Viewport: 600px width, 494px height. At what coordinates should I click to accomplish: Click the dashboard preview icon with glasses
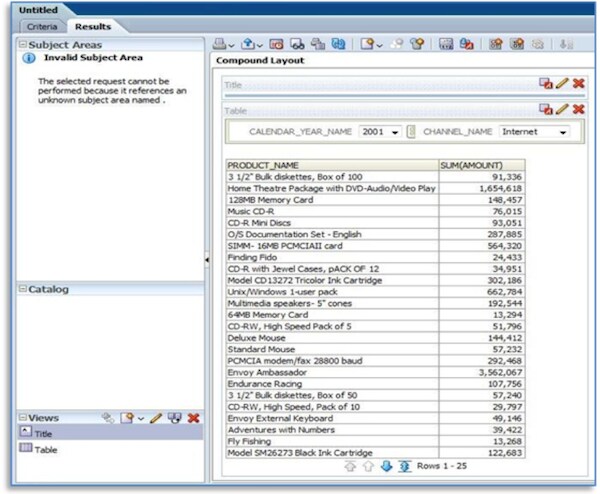pyautogui.click(x=297, y=44)
